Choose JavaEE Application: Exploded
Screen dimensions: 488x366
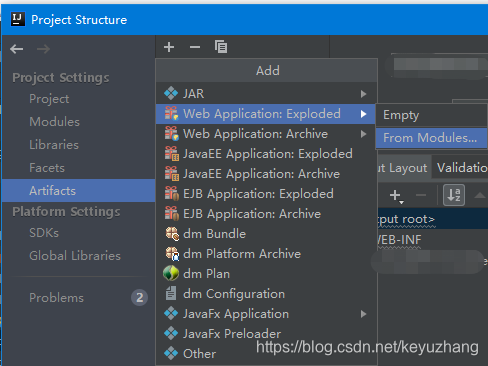(x=266, y=154)
